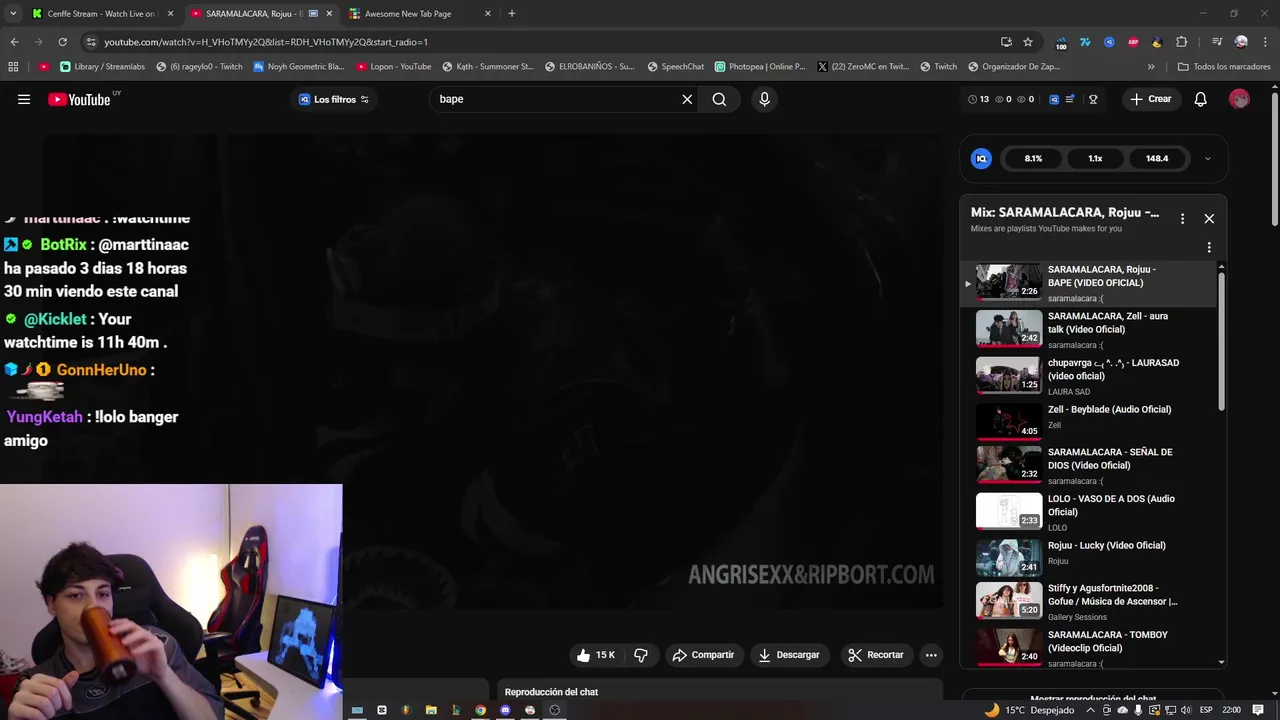
Task: Close the Mix playlist panel
Action: [1209, 218]
